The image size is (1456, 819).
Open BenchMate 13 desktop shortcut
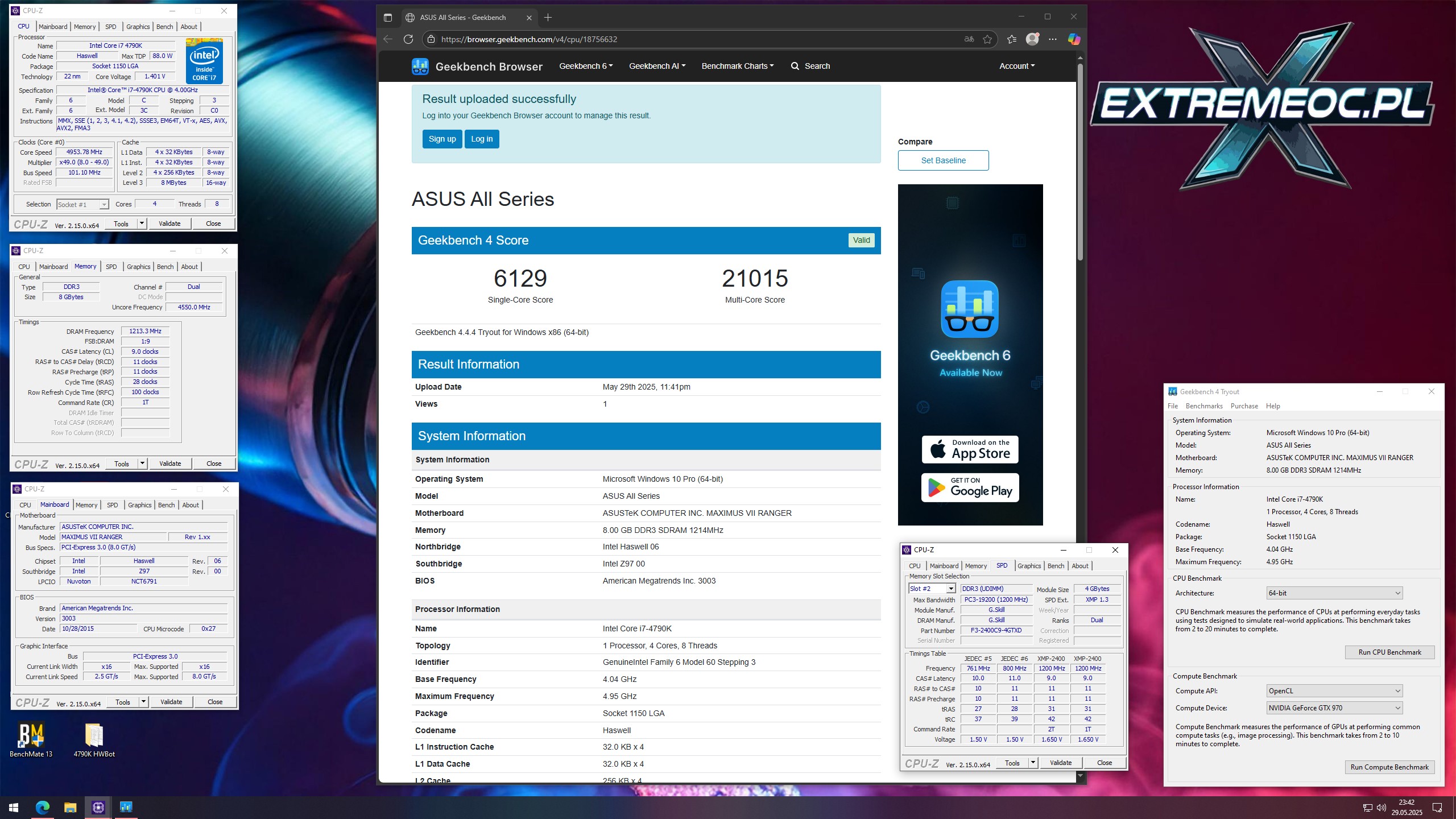coord(31,740)
